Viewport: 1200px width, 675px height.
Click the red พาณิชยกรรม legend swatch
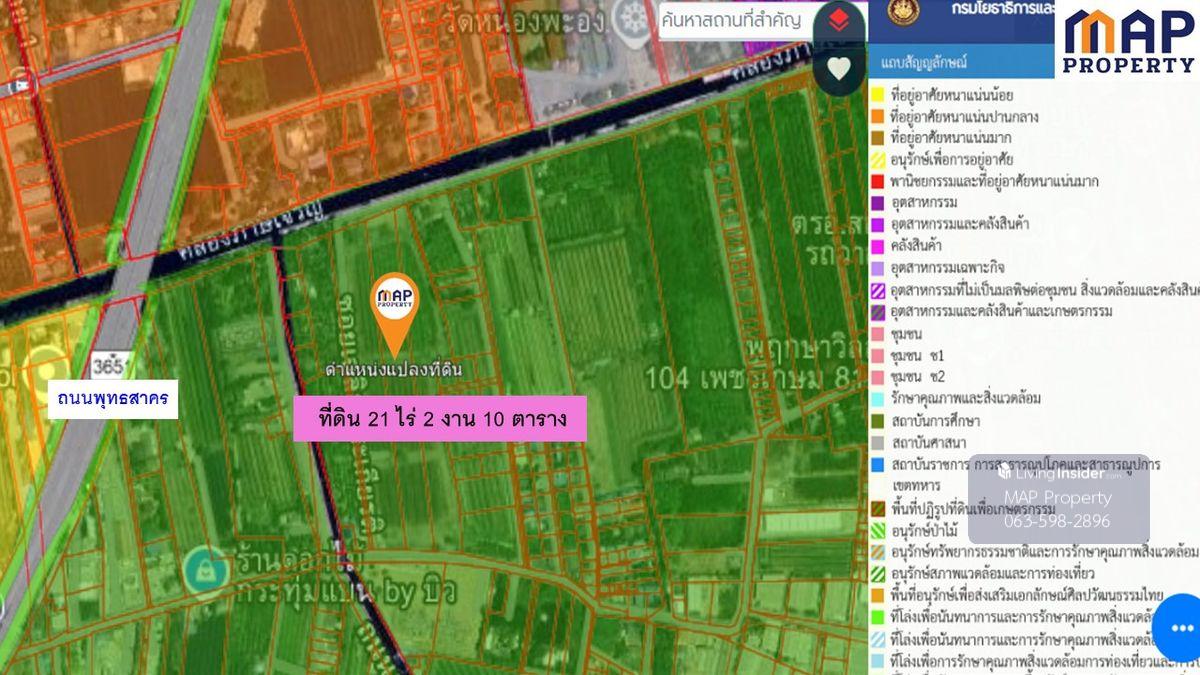(x=877, y=182)
